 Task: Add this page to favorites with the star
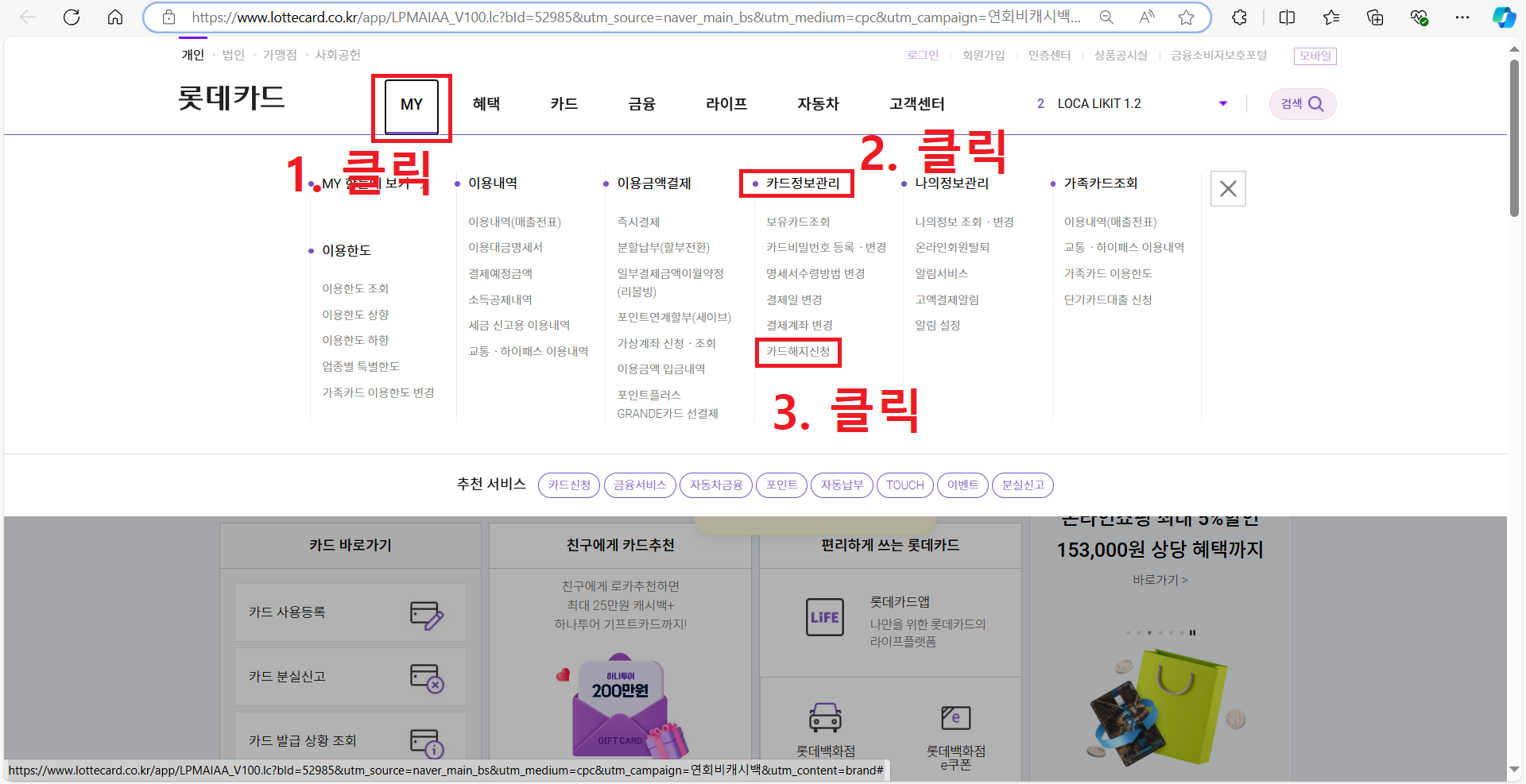1186,17
